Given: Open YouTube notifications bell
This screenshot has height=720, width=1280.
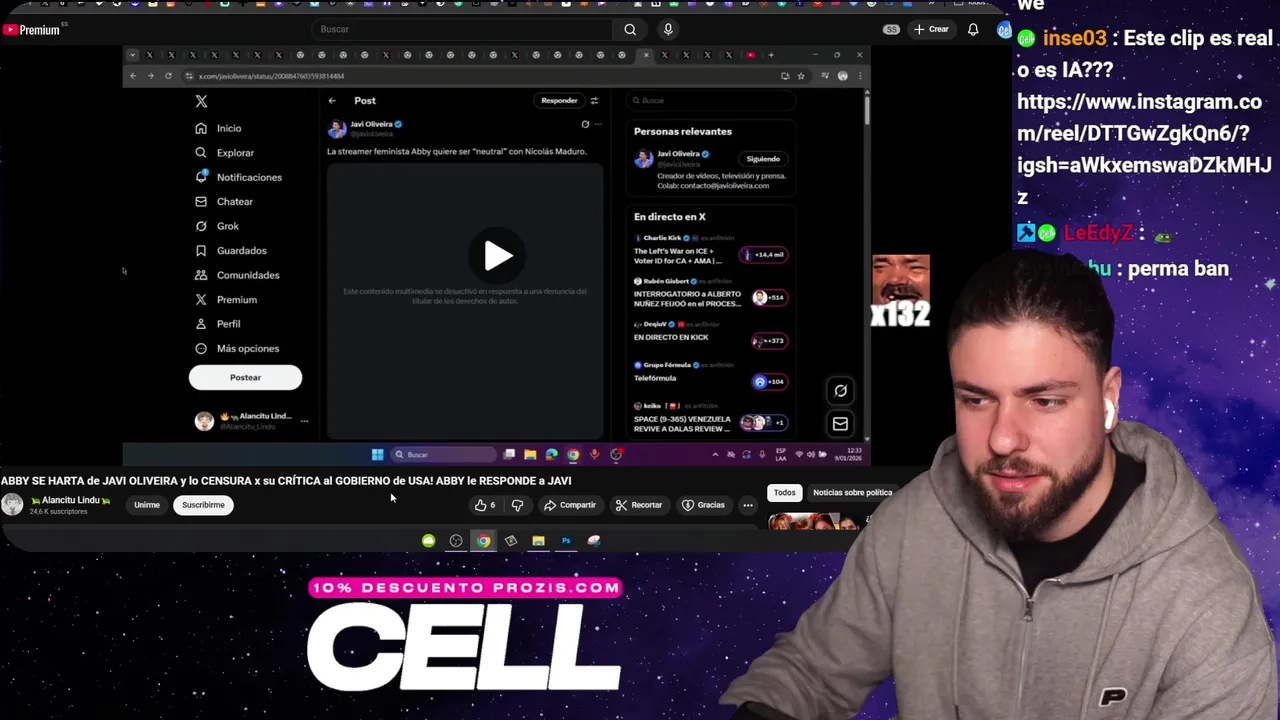Looking at the screenshot, I should point(973,30).
